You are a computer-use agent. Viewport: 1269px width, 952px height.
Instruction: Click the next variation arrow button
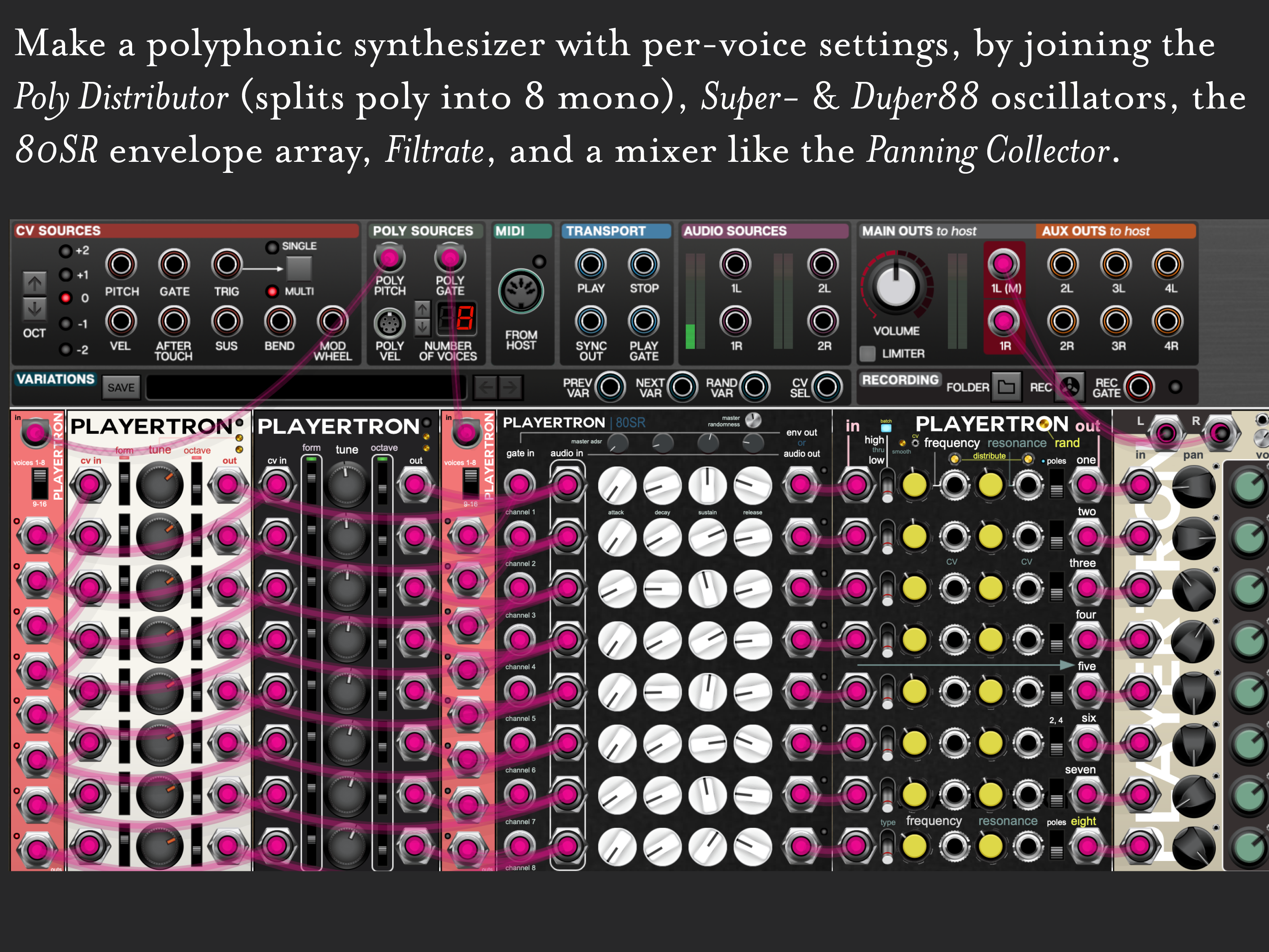(x=511, y=387)
